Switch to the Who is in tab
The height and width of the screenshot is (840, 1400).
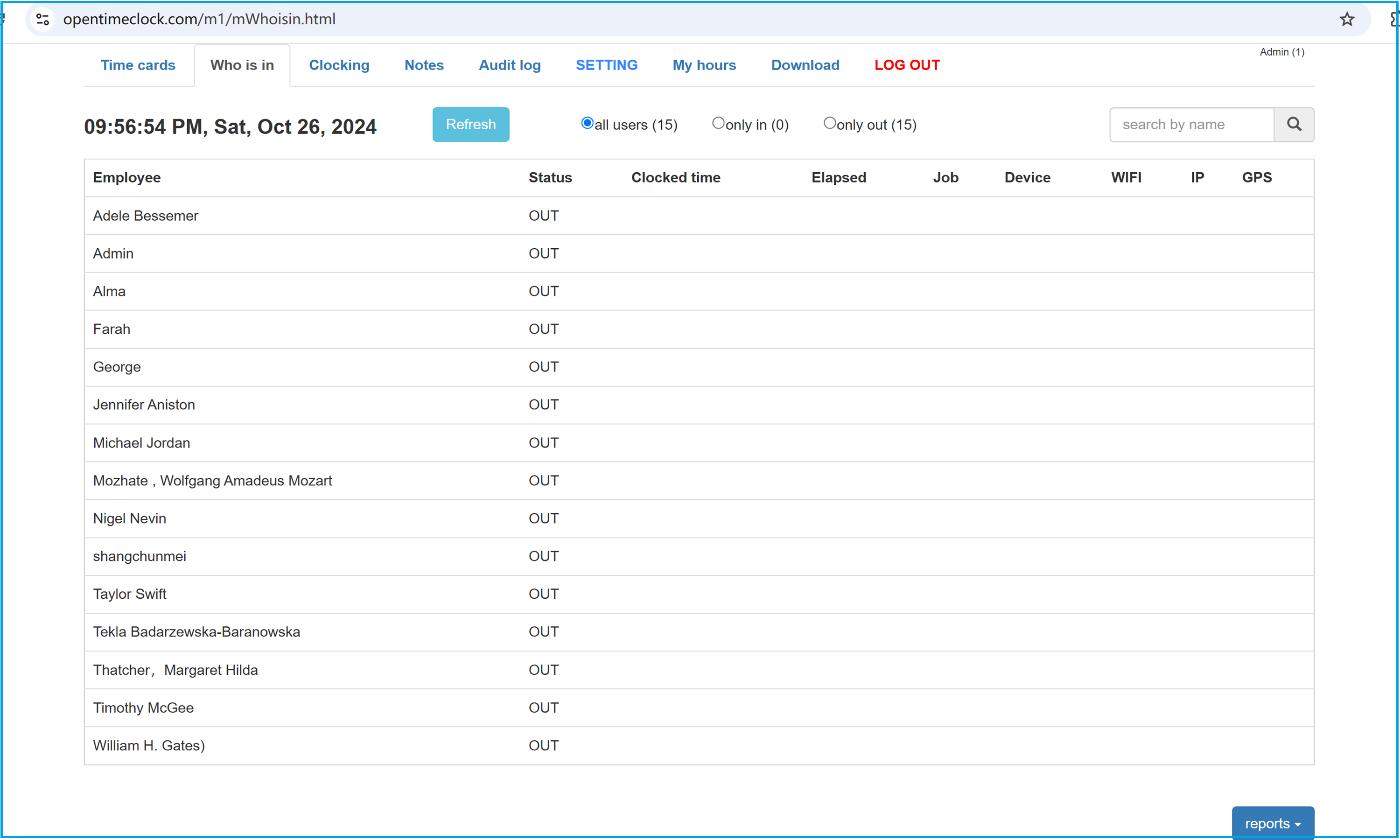pos(242,65)
